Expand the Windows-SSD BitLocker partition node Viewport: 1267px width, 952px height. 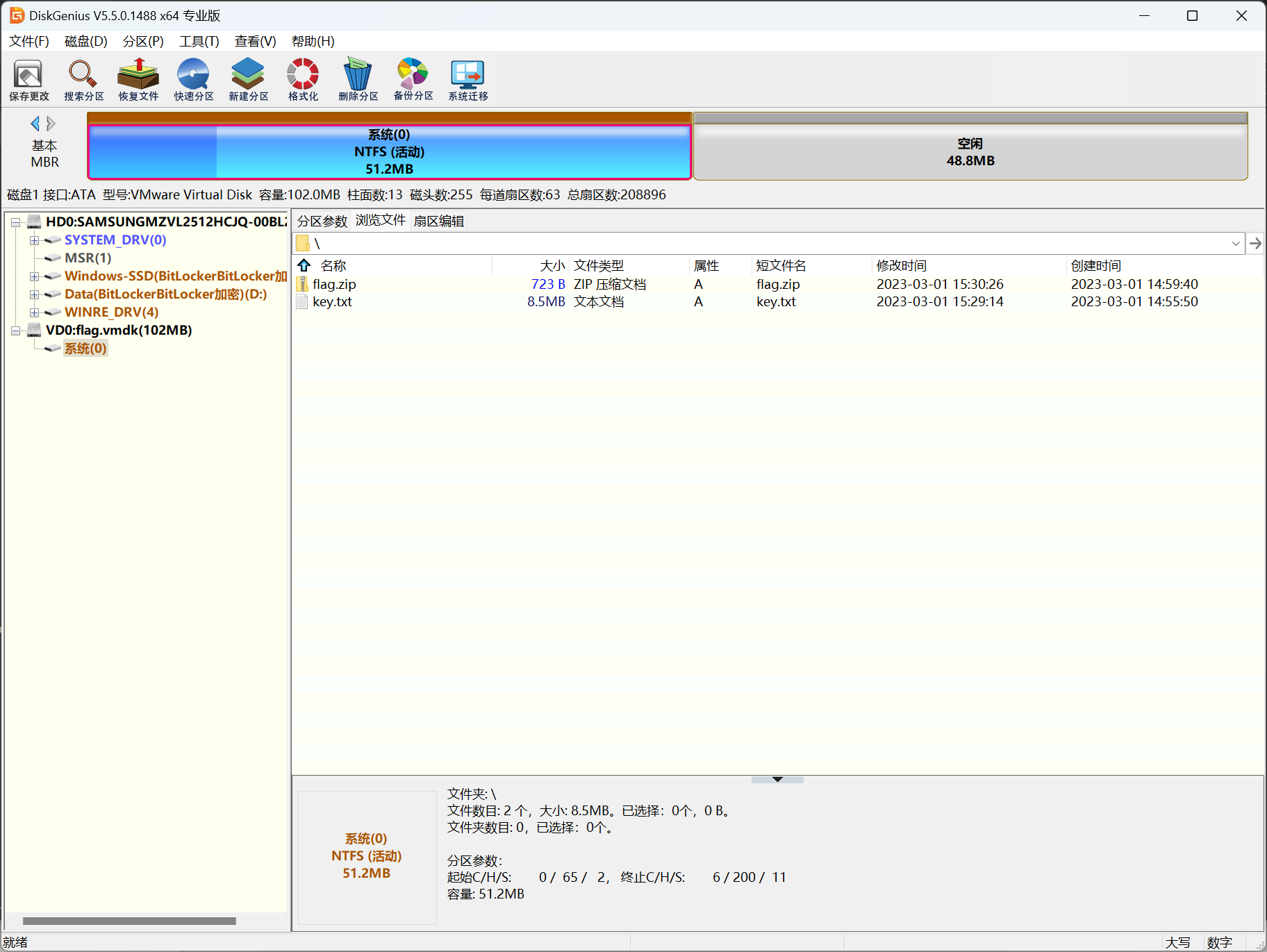coord(33,276)
